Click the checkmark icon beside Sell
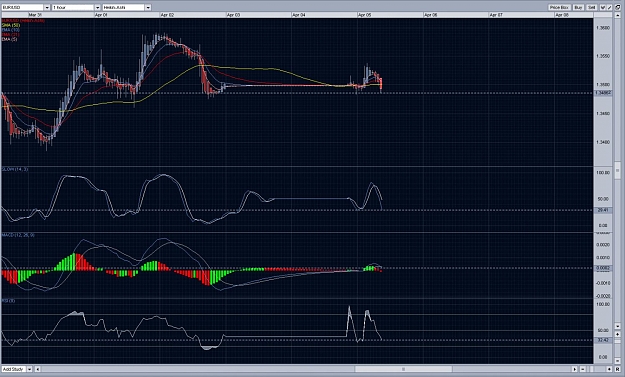625x377 pixels. click(603, 8)
